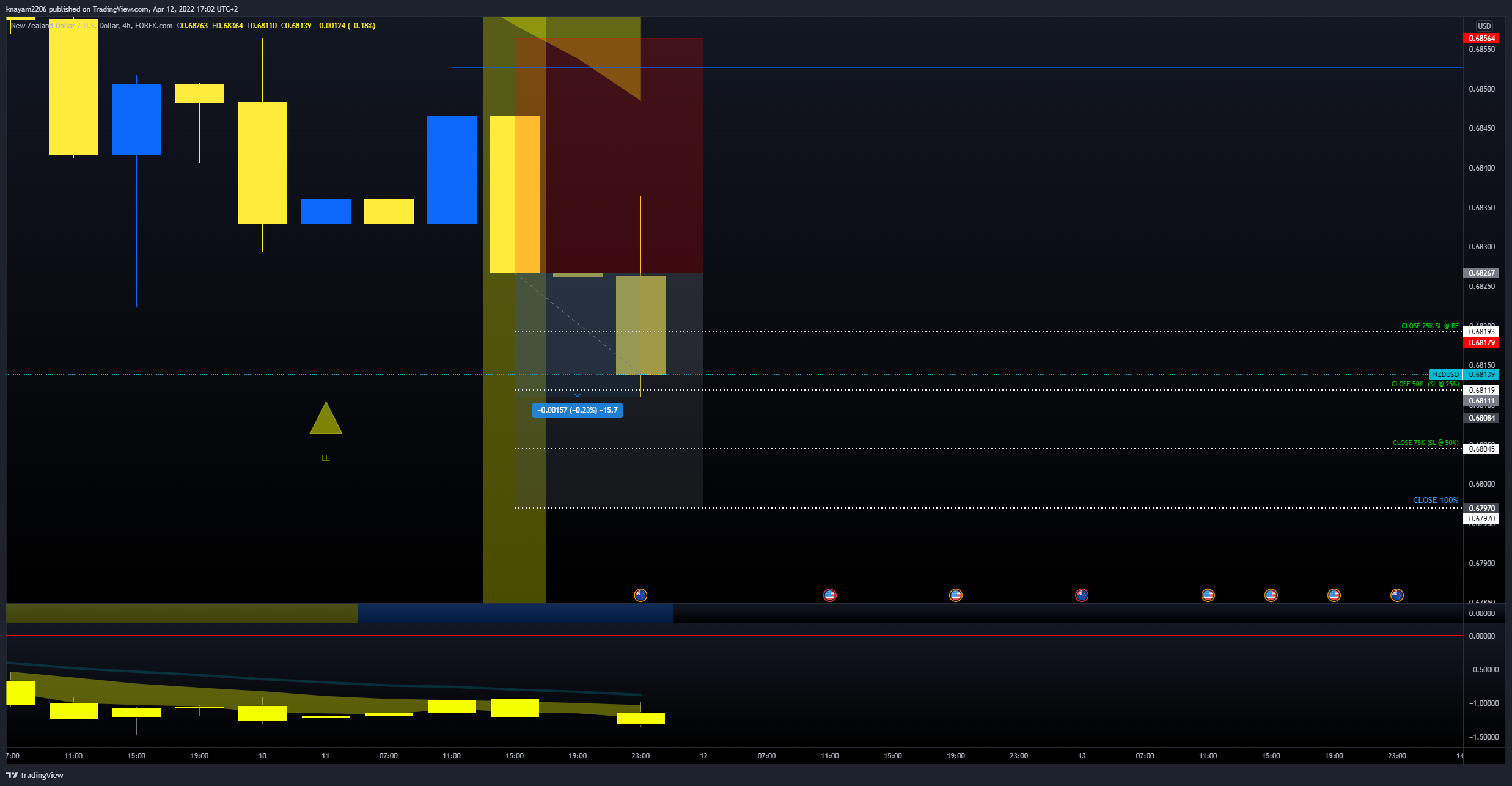Image resolution: width=1512 pixels, height=786 pixels.
Task: Open the US event icon at 19:00 on the 12th
Action: tap(956, 595)
